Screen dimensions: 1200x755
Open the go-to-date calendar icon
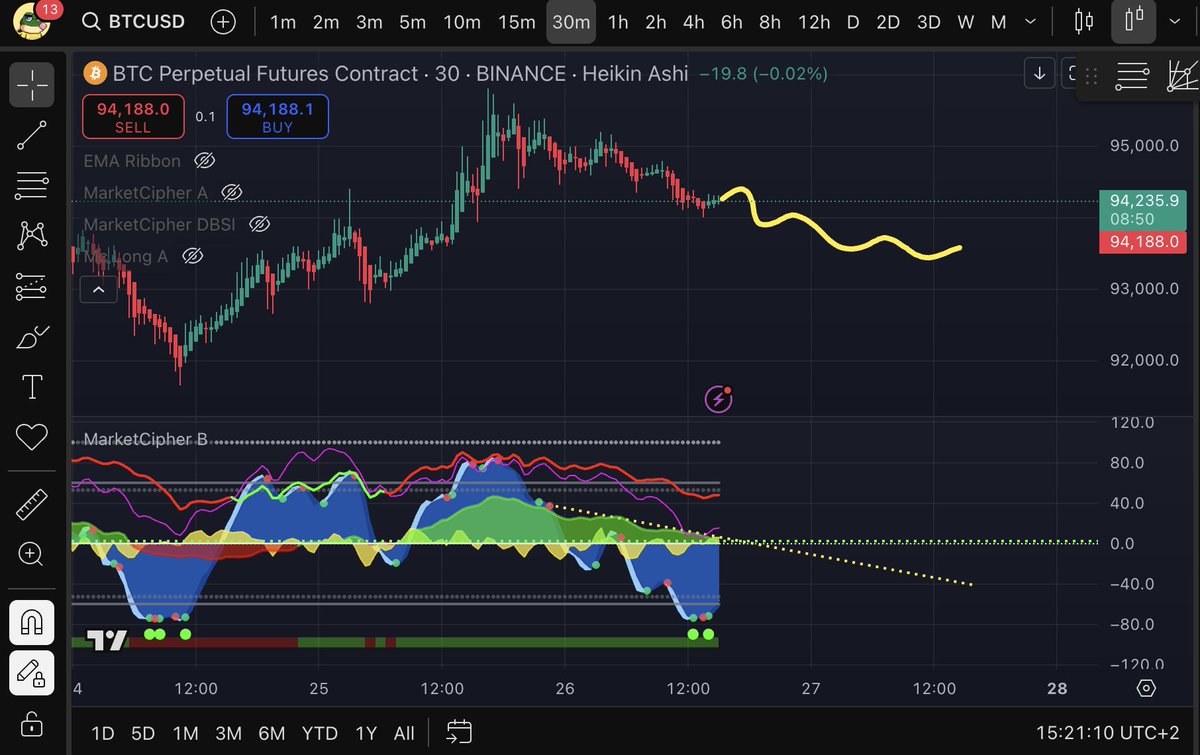click(x=459, y=732)
